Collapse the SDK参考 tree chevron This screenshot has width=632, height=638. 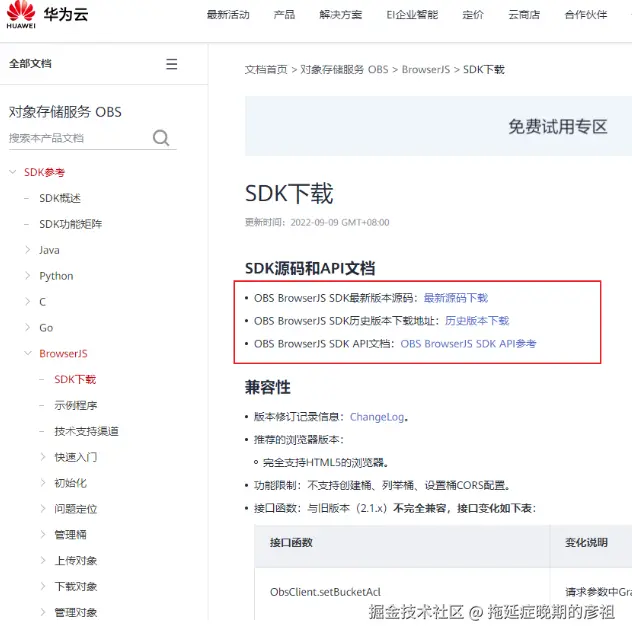[x=13, y=172]
